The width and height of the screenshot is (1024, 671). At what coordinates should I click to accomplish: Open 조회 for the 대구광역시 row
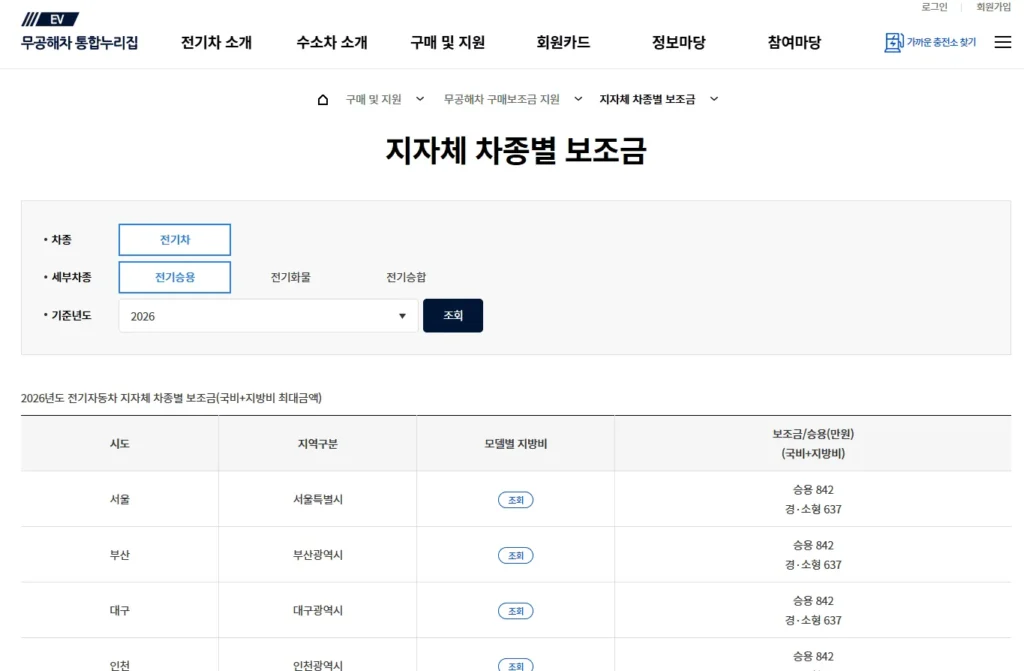pos(515,610)
